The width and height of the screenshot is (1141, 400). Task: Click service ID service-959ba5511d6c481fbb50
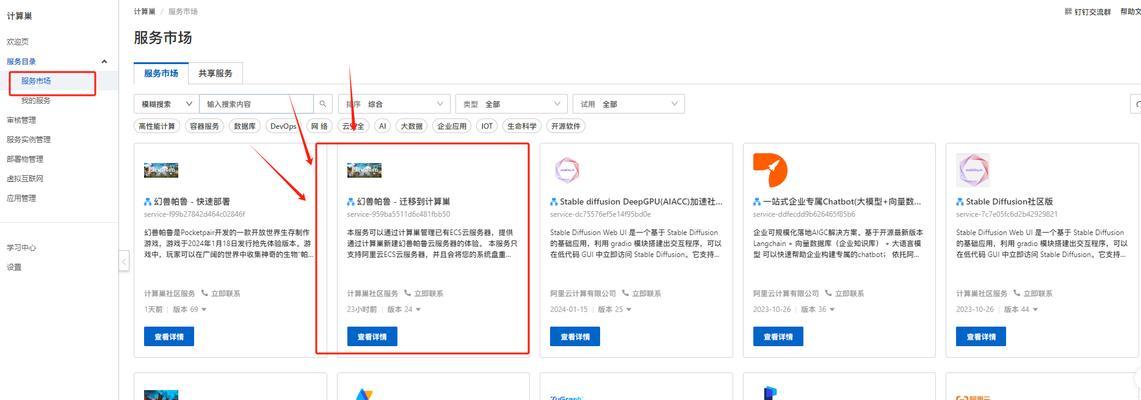(398, 215)
